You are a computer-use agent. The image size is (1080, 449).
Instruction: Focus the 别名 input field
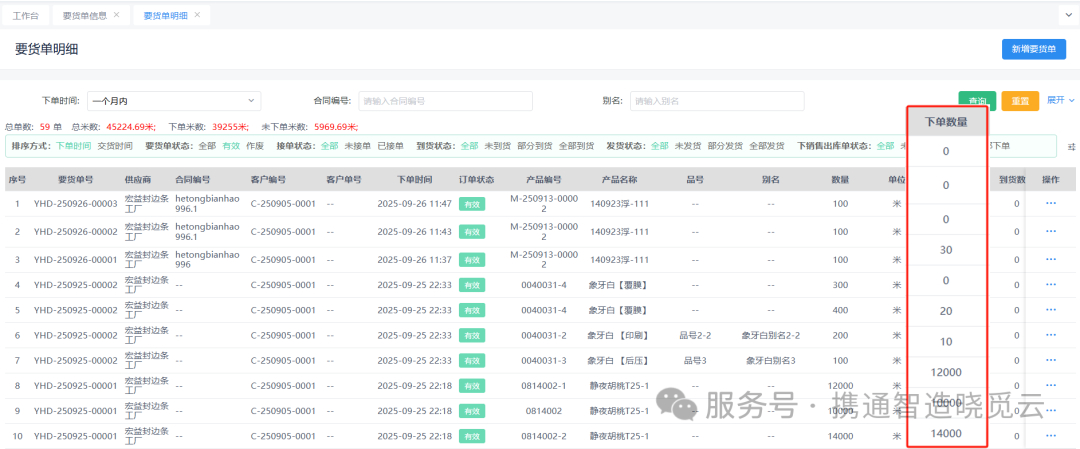[x=717, y=101]
